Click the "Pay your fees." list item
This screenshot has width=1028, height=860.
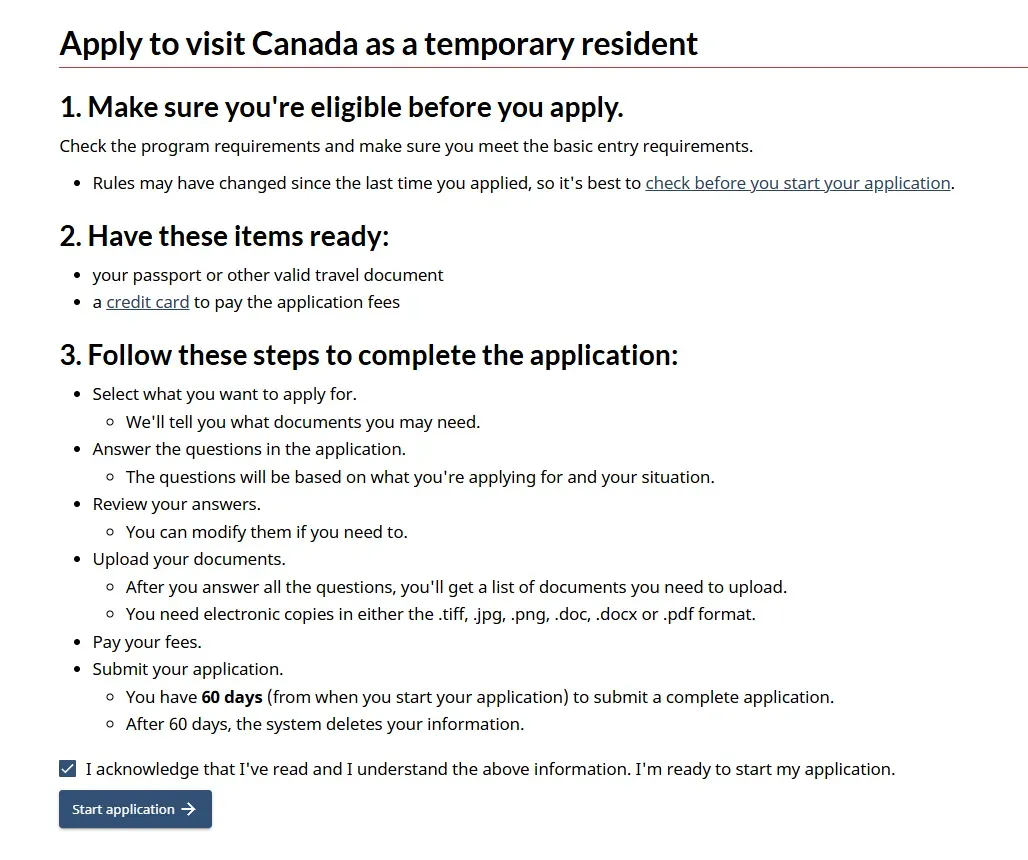tap(147, 642)
